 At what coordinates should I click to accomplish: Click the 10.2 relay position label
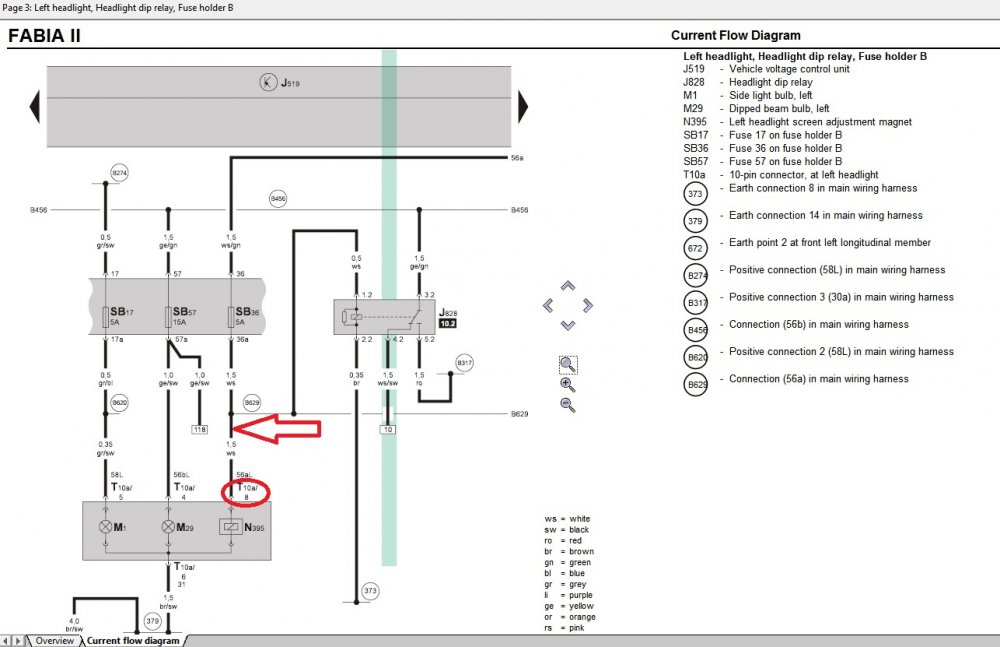pos(448,324)
